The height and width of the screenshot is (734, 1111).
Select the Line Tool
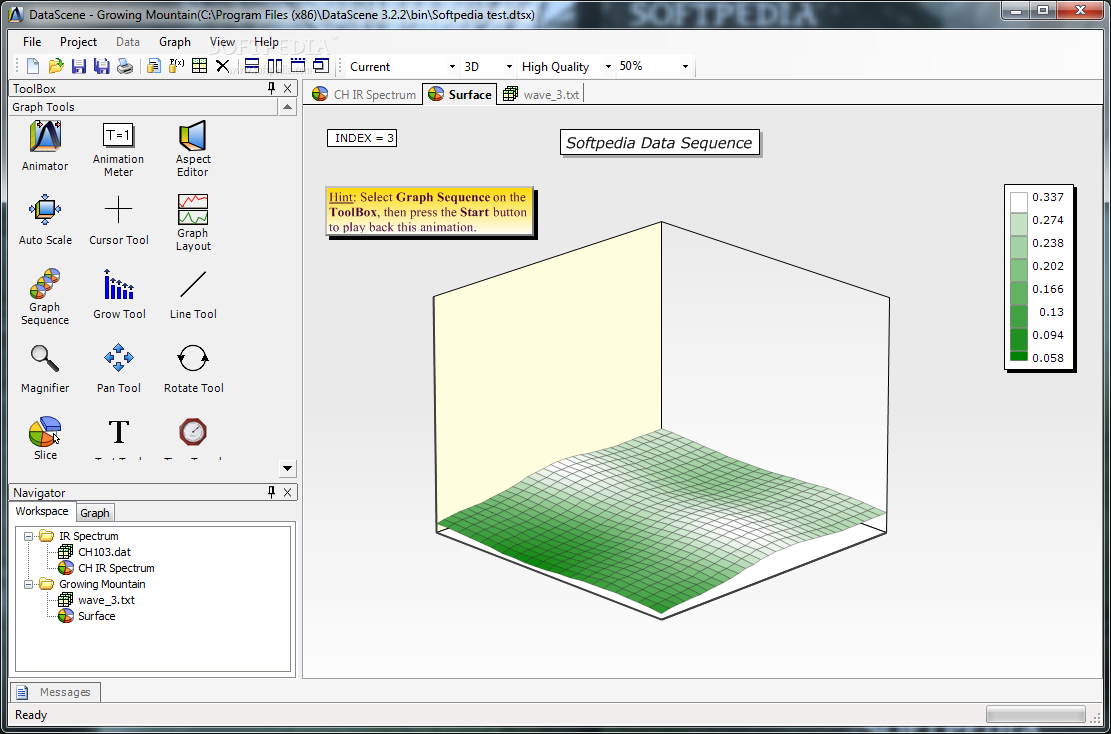[193, 294]
